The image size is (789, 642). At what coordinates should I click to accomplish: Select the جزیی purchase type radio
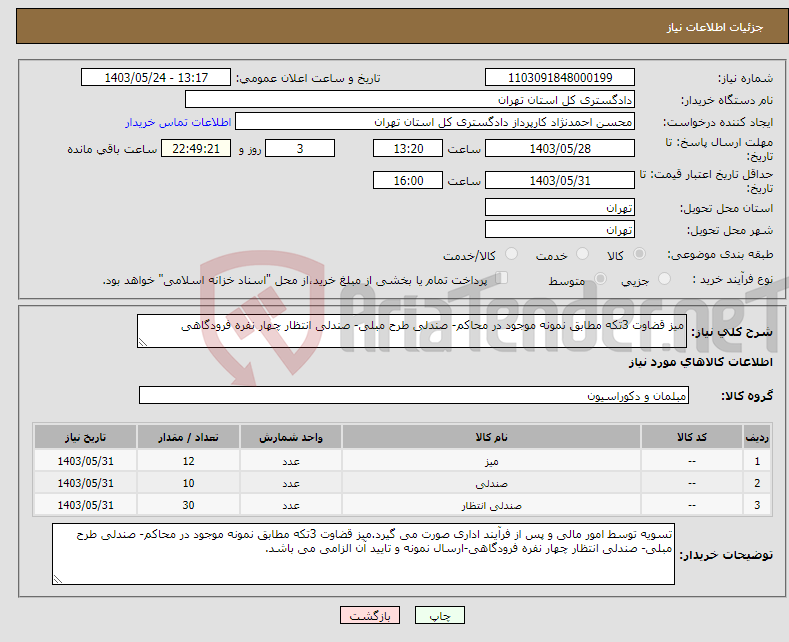point(664,279)
